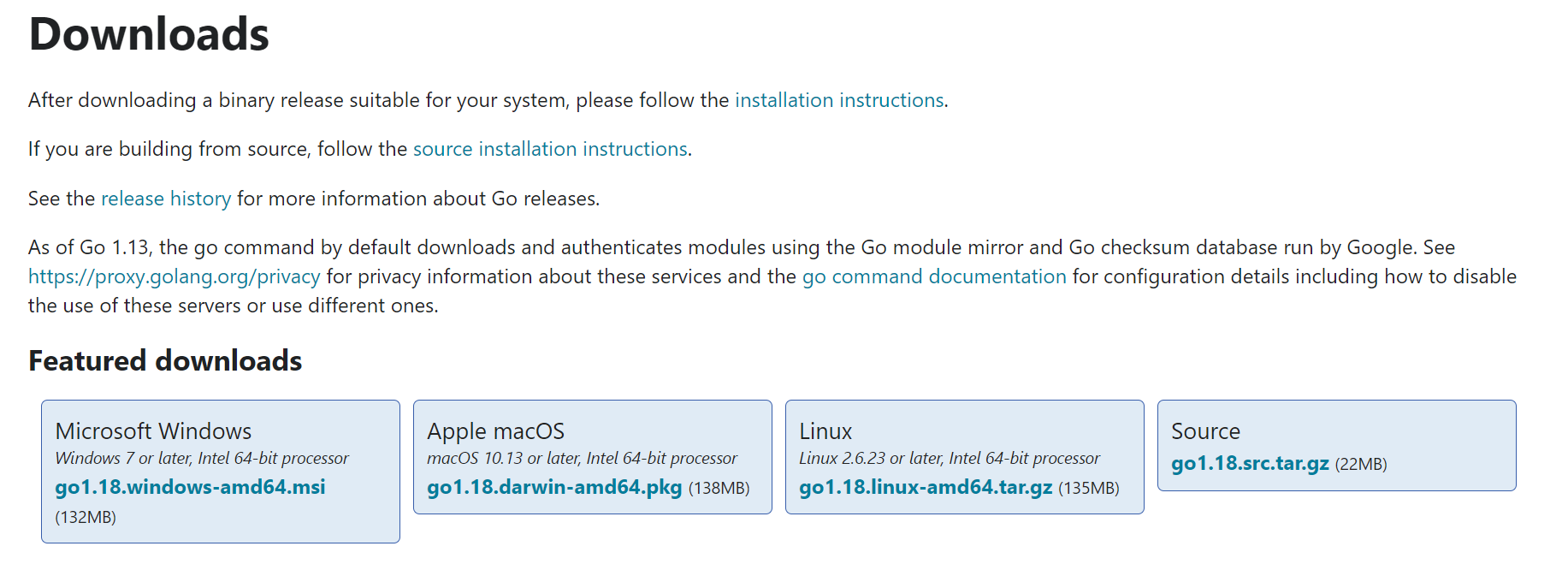Visit https://proxy.golang.org/privacy link
This screenshot has width=1568, height=570.
(x=175, y=276)
